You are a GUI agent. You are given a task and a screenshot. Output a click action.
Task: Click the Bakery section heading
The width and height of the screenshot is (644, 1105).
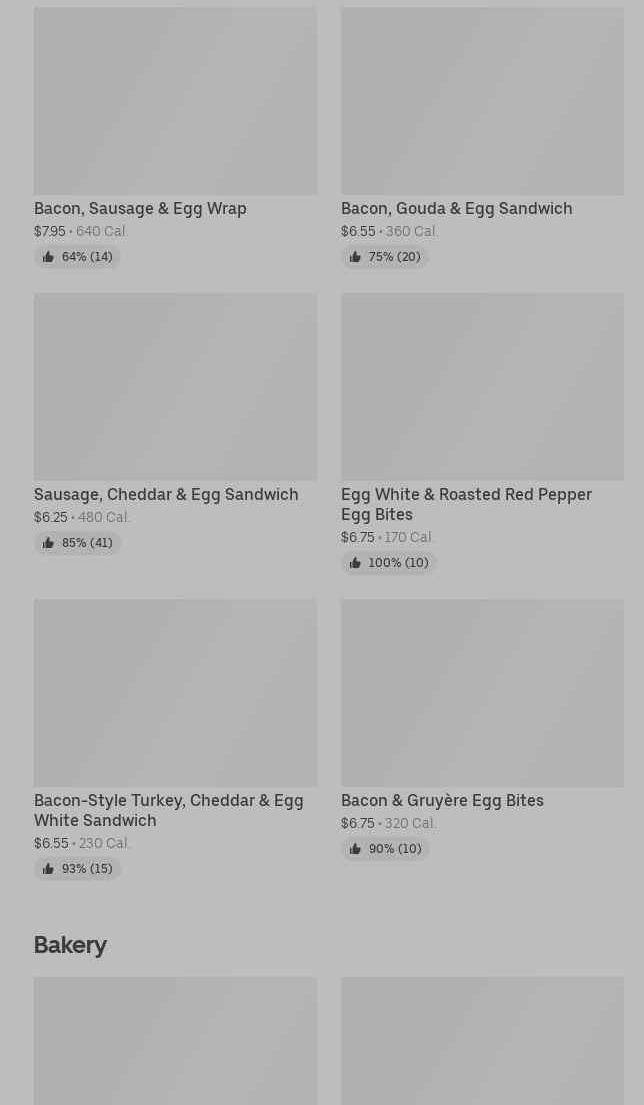(x=70, y=945)
